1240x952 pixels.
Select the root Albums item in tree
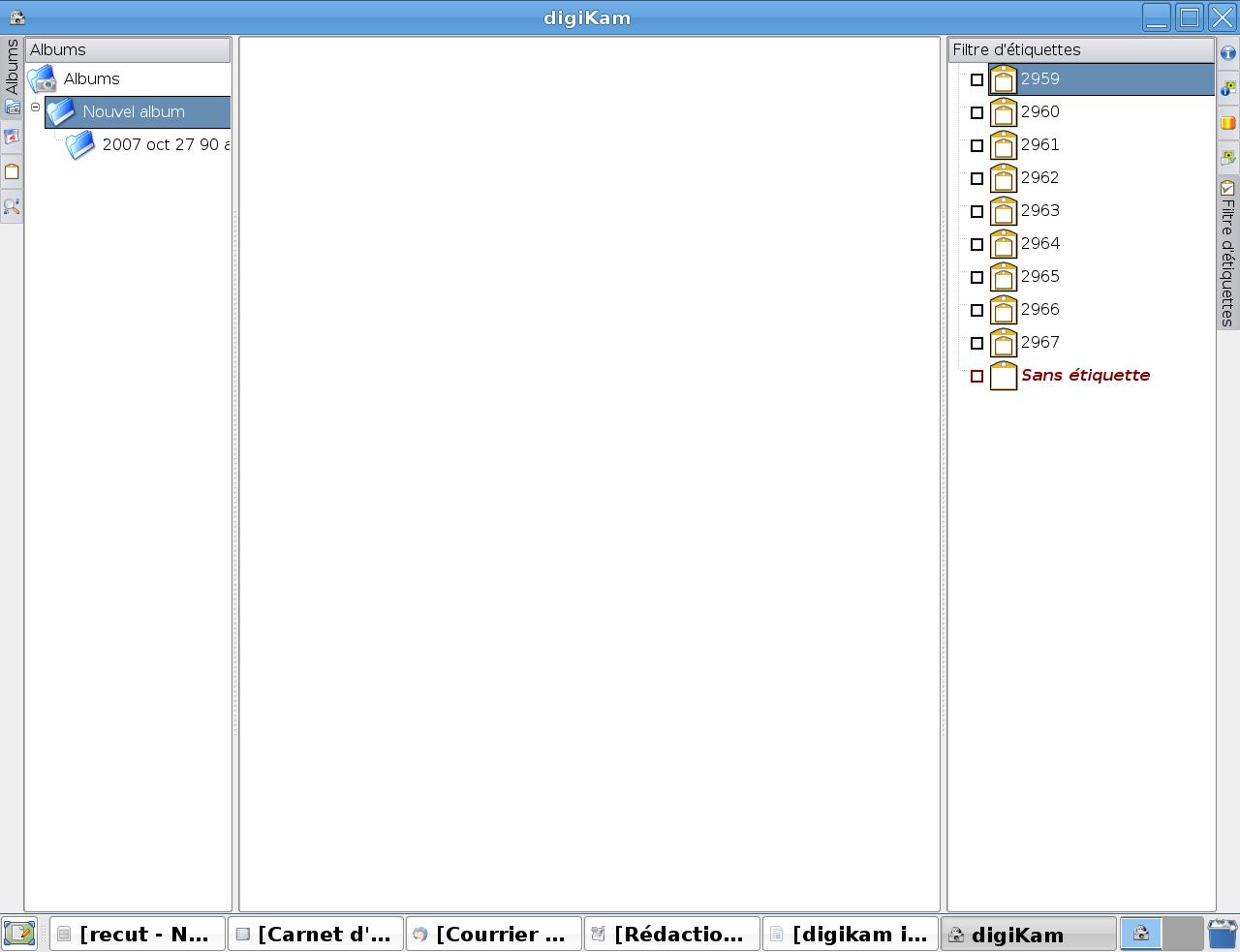91,79
